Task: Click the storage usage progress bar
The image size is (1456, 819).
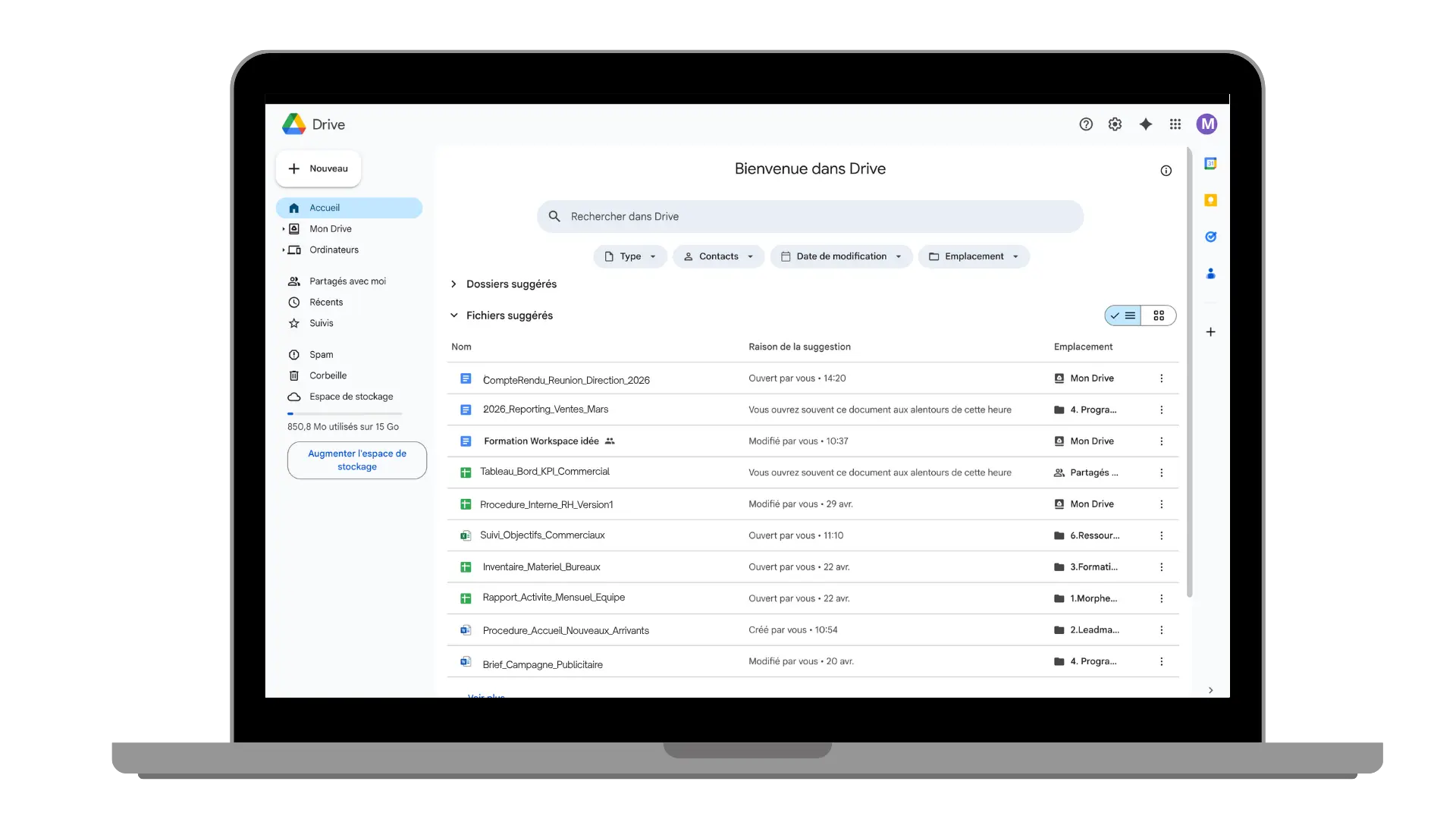Action: pos(344,414)
